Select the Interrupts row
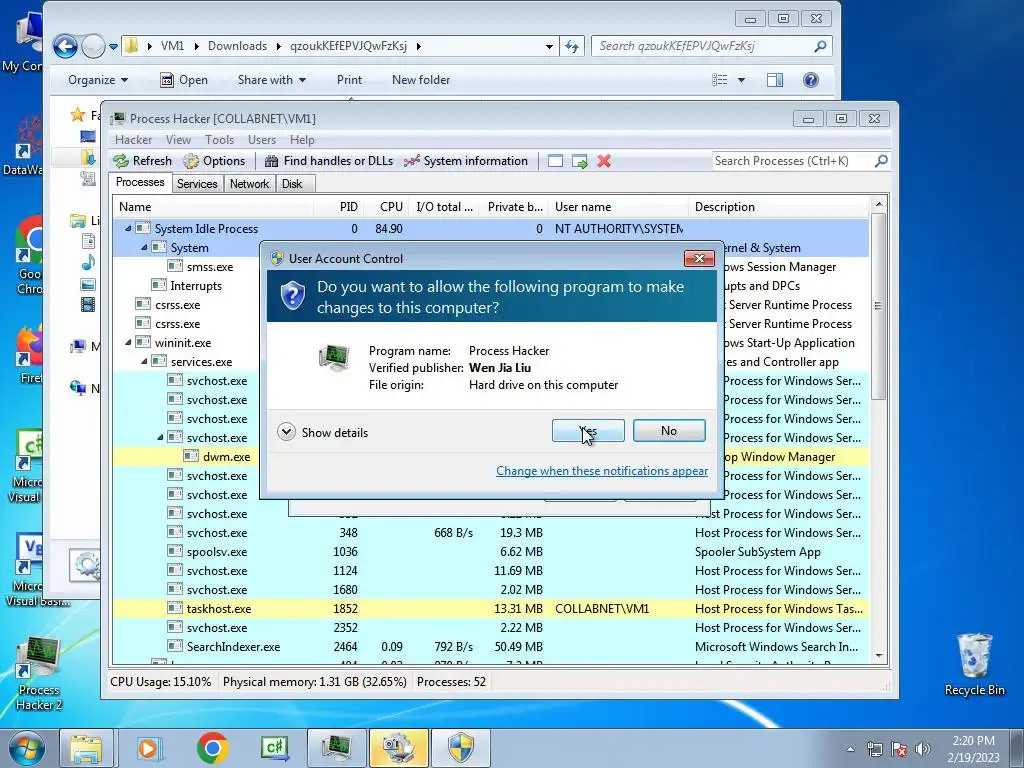1024x768 pixels. tap(490, 285)
